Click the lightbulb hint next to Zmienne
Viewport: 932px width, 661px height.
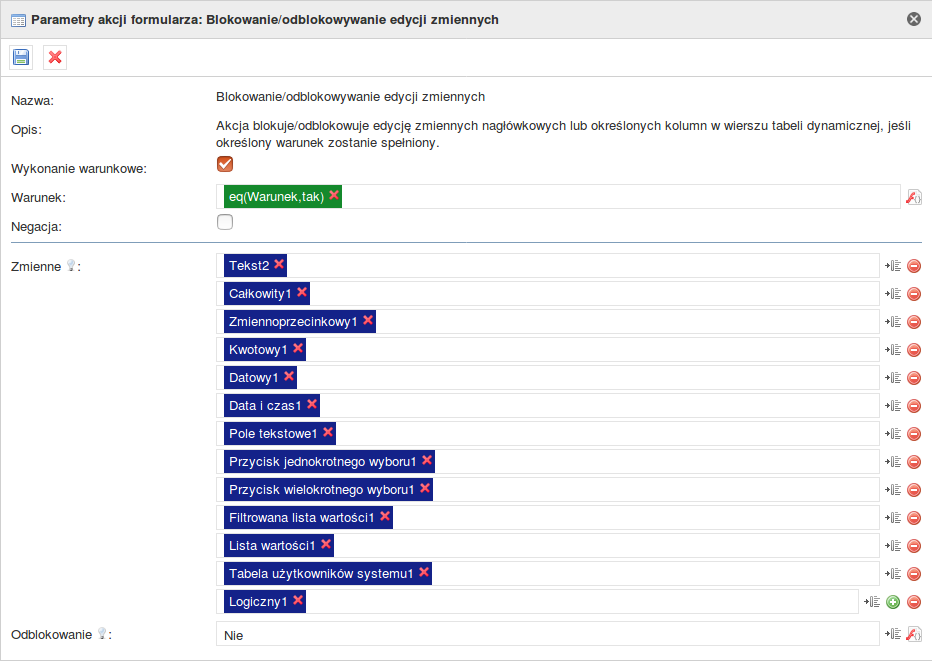(71, 265)
